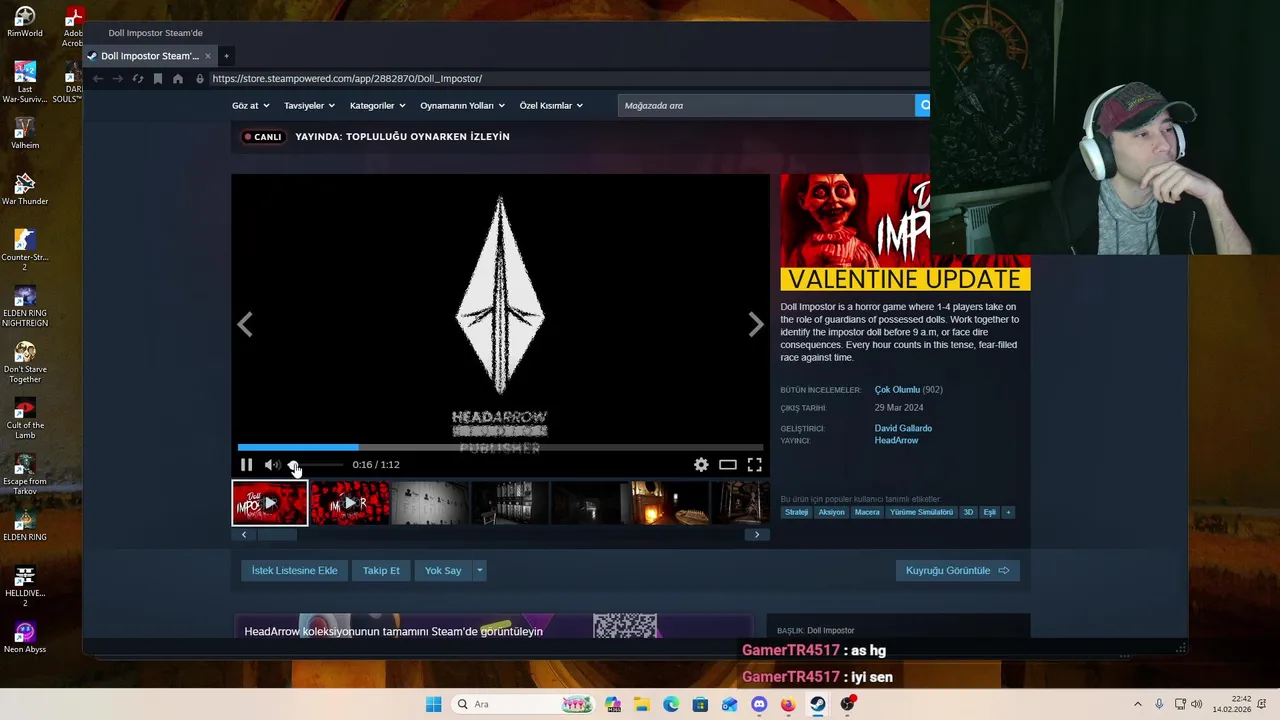
Task: Open a new tab with the plus
Action: (226, 56)
